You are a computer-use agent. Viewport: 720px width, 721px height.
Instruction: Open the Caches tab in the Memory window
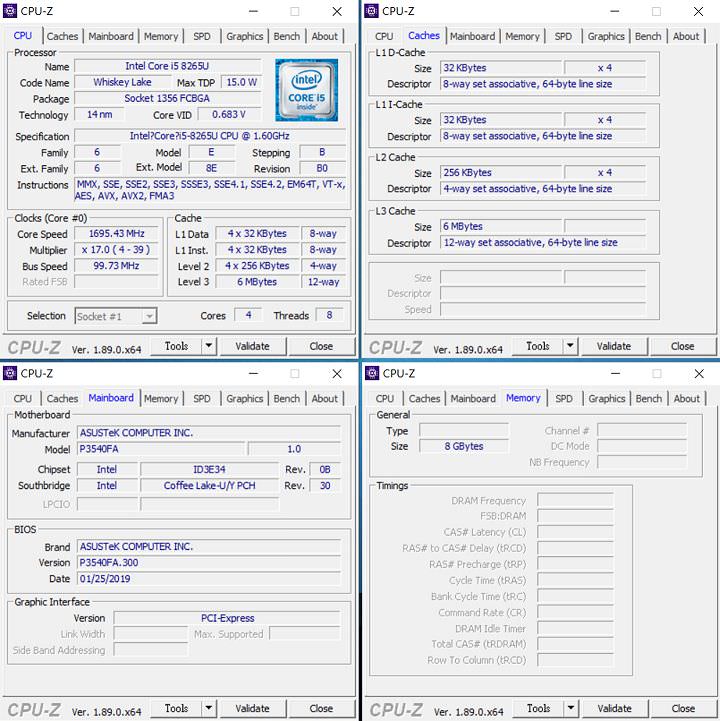(x=424, y=399)
